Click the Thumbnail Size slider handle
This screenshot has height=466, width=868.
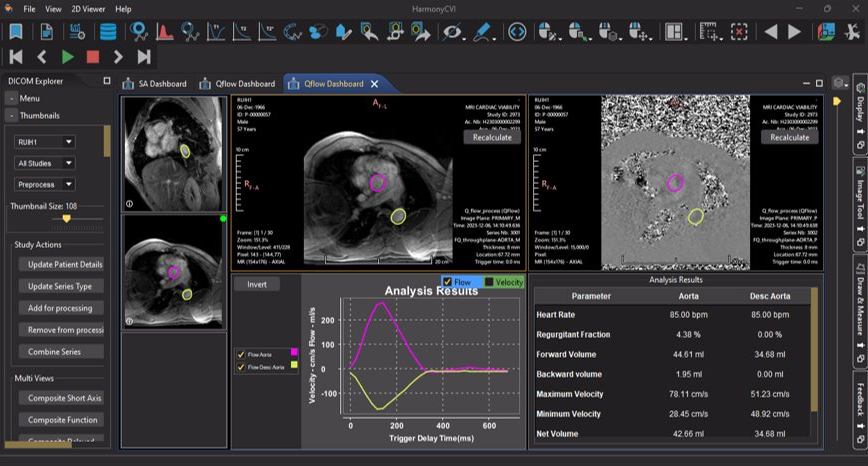67,217
